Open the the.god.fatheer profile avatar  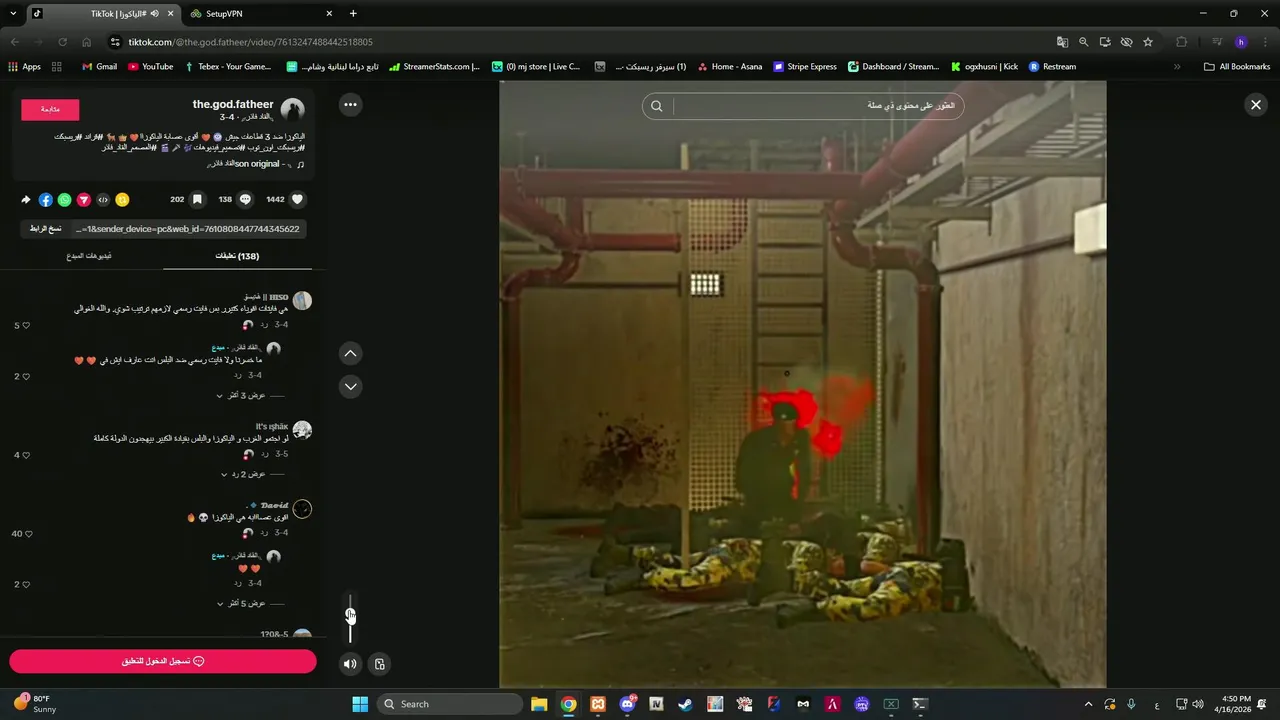pos(292,110)
